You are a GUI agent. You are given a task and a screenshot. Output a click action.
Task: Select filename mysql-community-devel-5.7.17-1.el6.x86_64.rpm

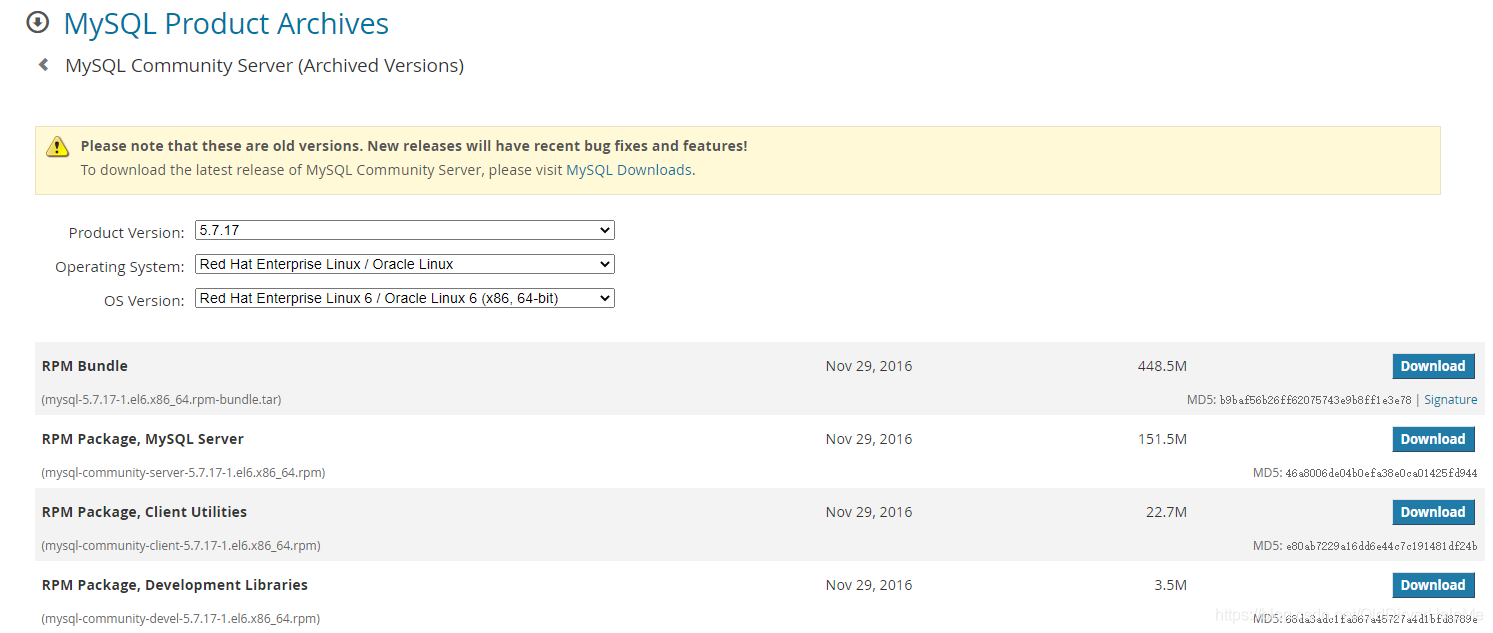181,618
